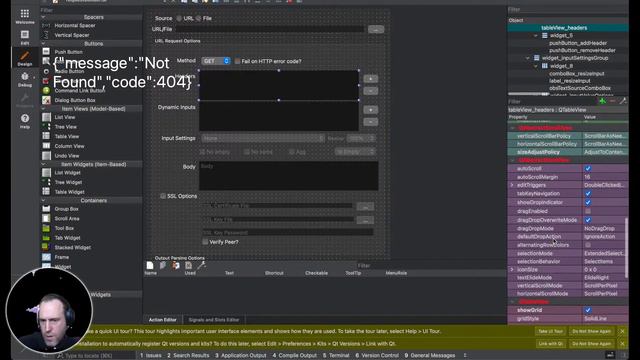This screenshot has height=360, width=640.
Task: Click the New action icon in Action Editor
Action: (150, 265)
